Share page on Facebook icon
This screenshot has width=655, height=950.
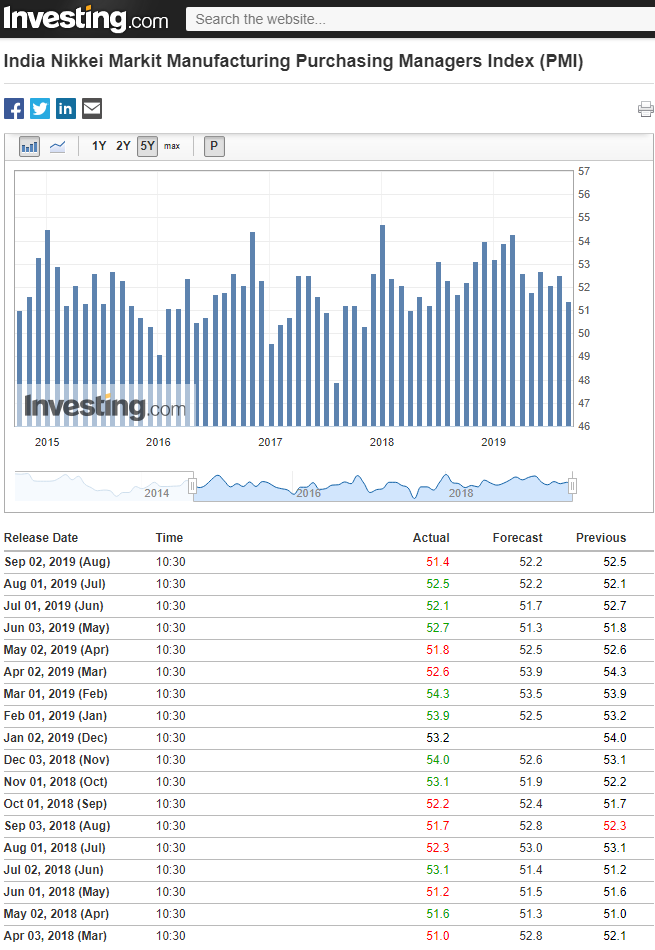(x=14, y=108)
